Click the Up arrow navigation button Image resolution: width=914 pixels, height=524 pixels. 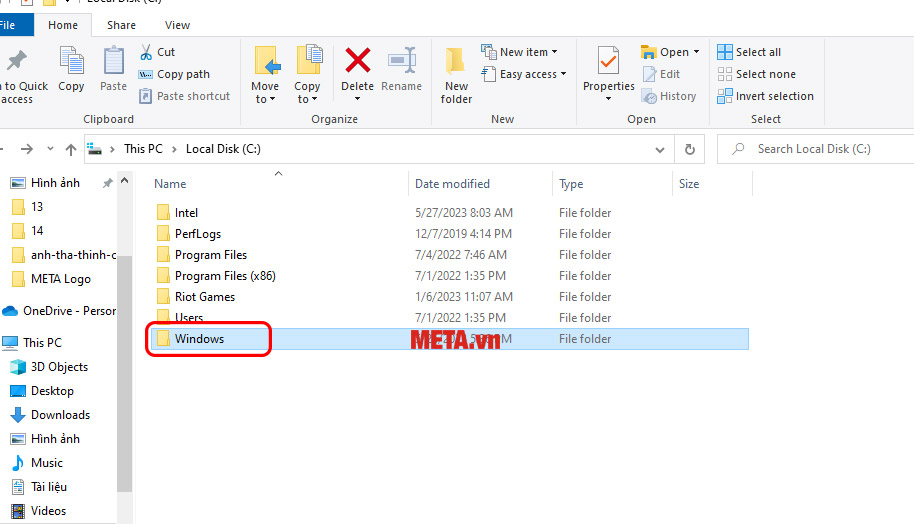tap(70, 149)
